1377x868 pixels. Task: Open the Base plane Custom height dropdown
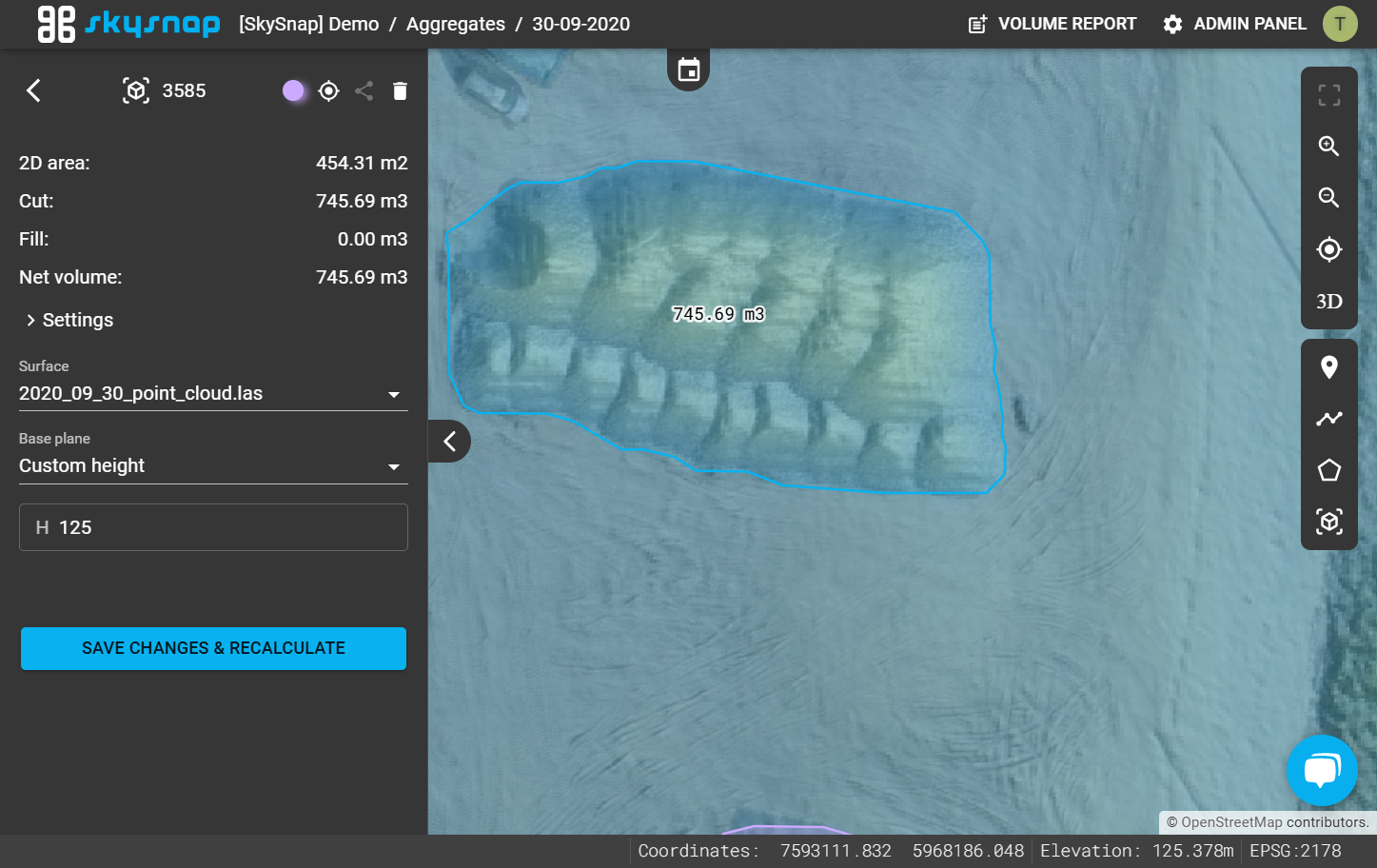[213, 466]
